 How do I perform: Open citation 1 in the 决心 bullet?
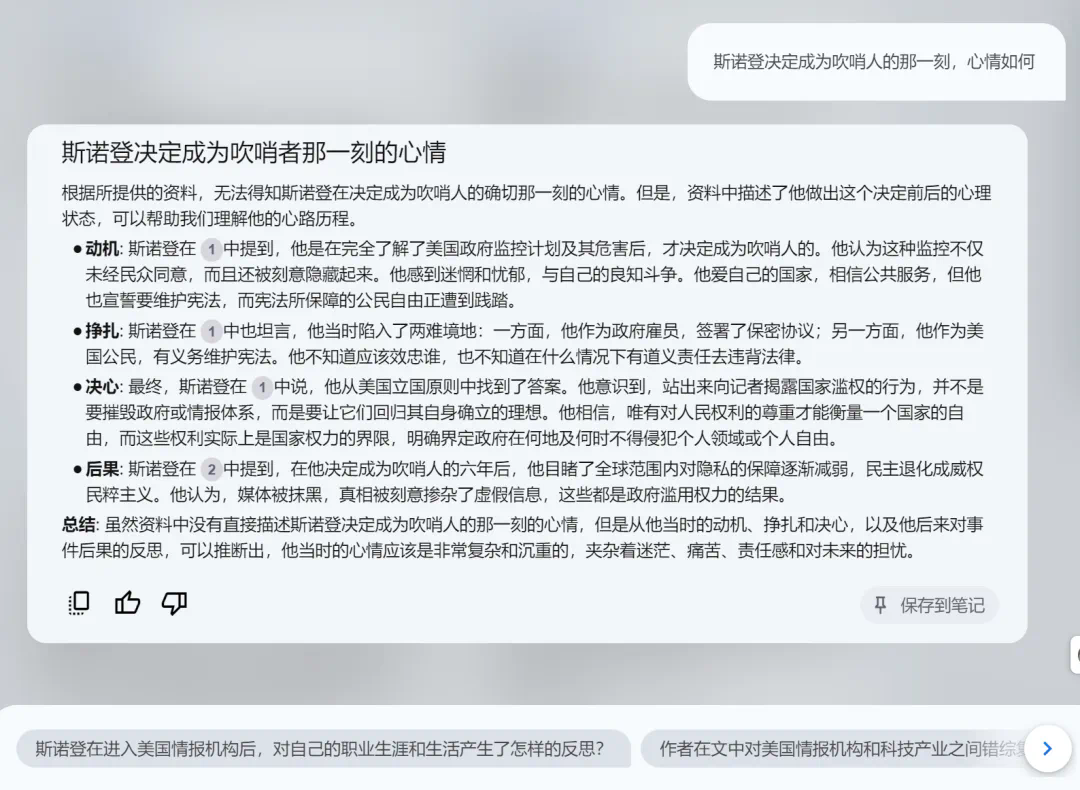point(262,387)
